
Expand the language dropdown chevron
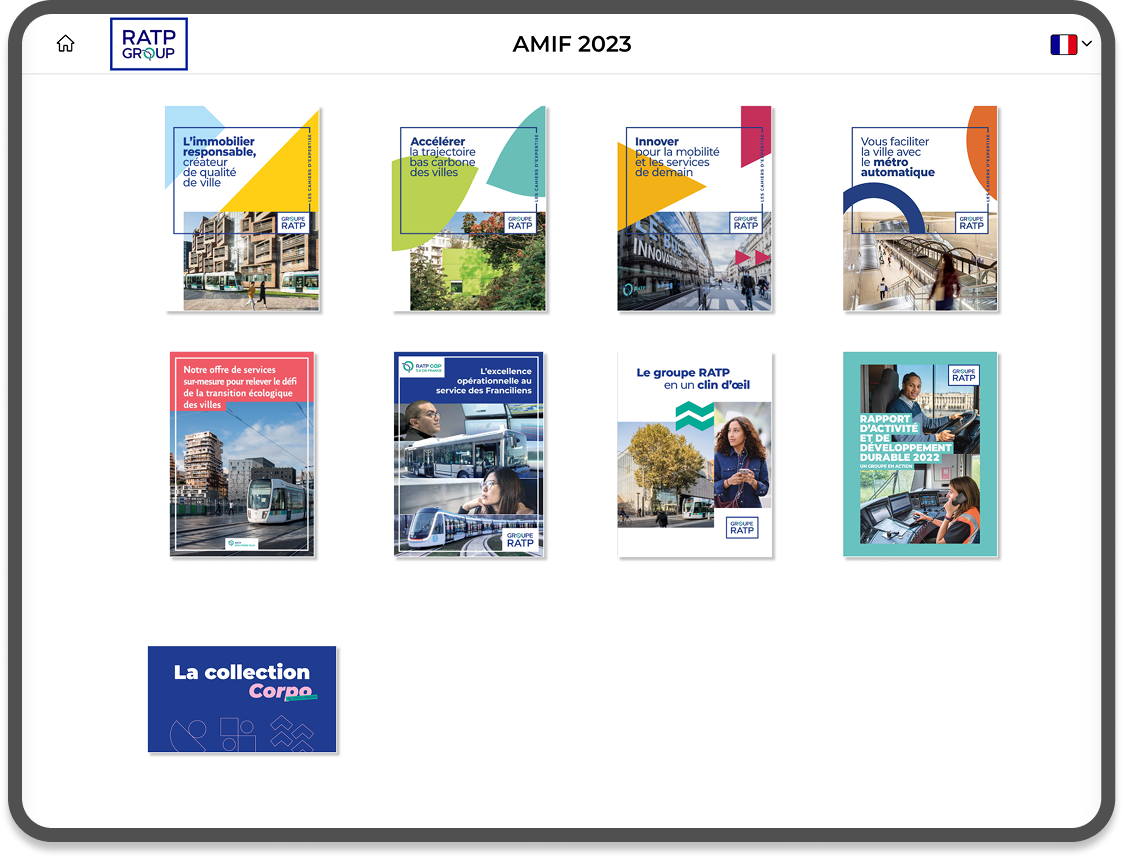1087,44
